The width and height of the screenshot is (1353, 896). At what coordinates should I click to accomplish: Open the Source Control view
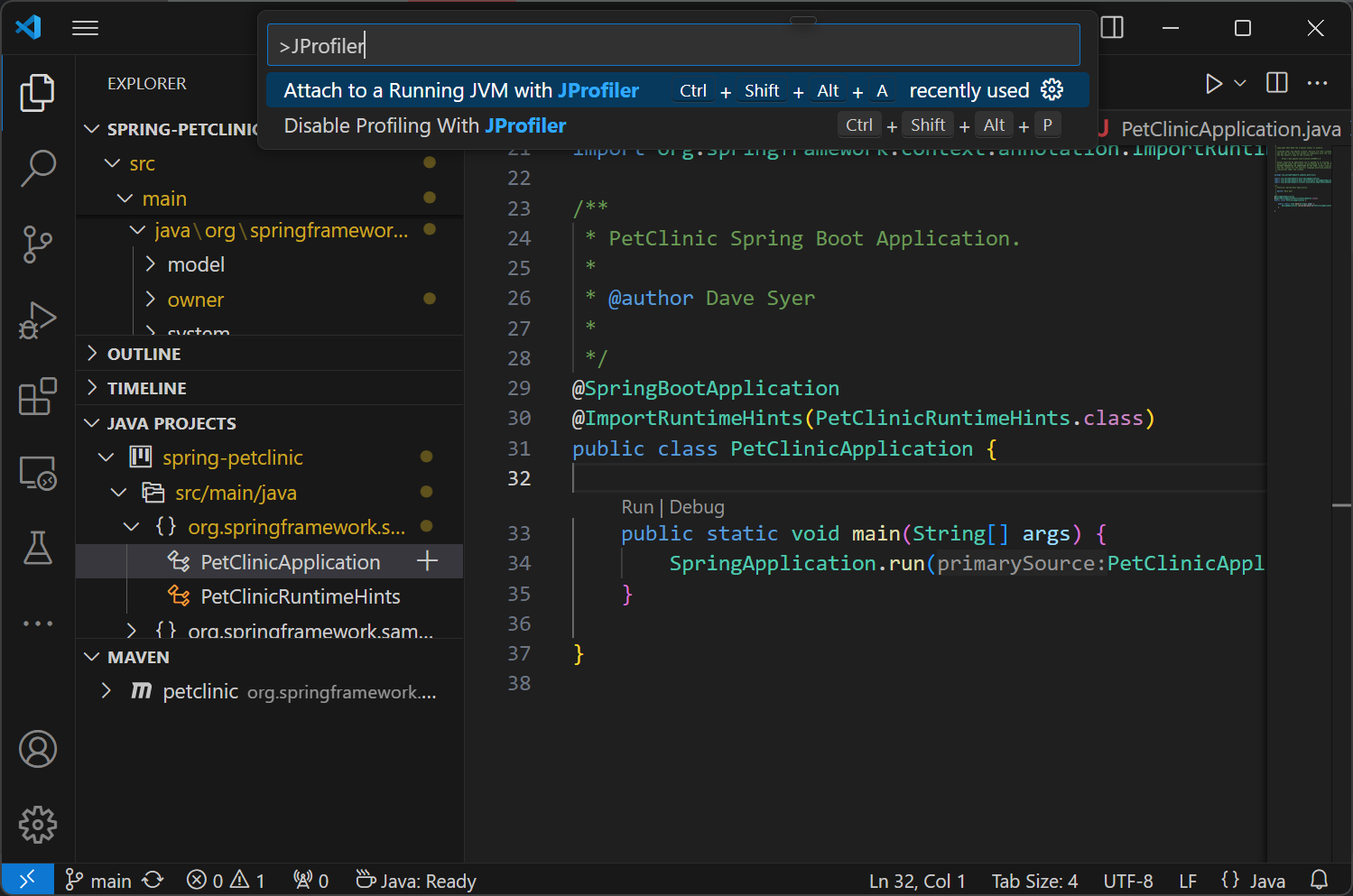tap(37, 244)
